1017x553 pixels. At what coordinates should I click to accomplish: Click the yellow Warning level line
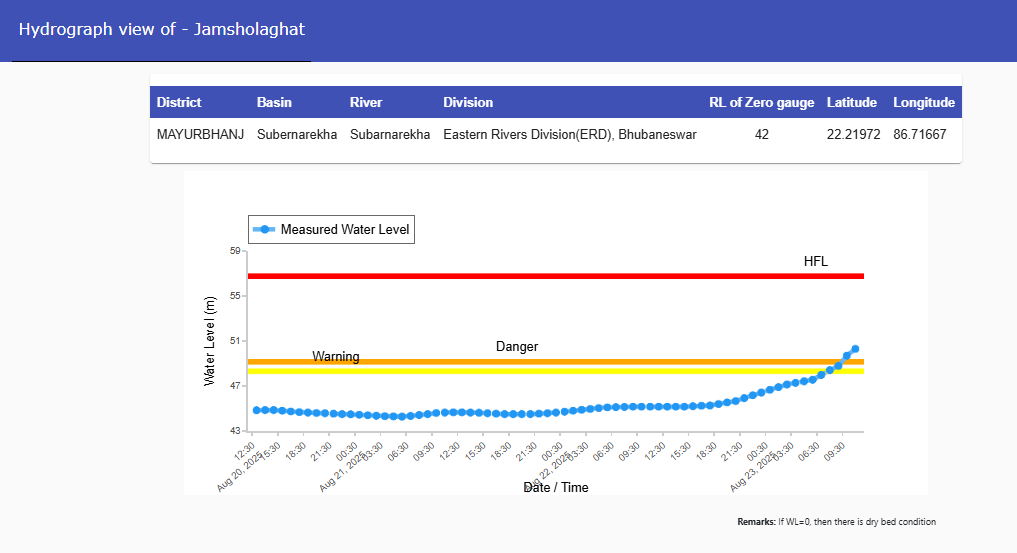point(556,371)
